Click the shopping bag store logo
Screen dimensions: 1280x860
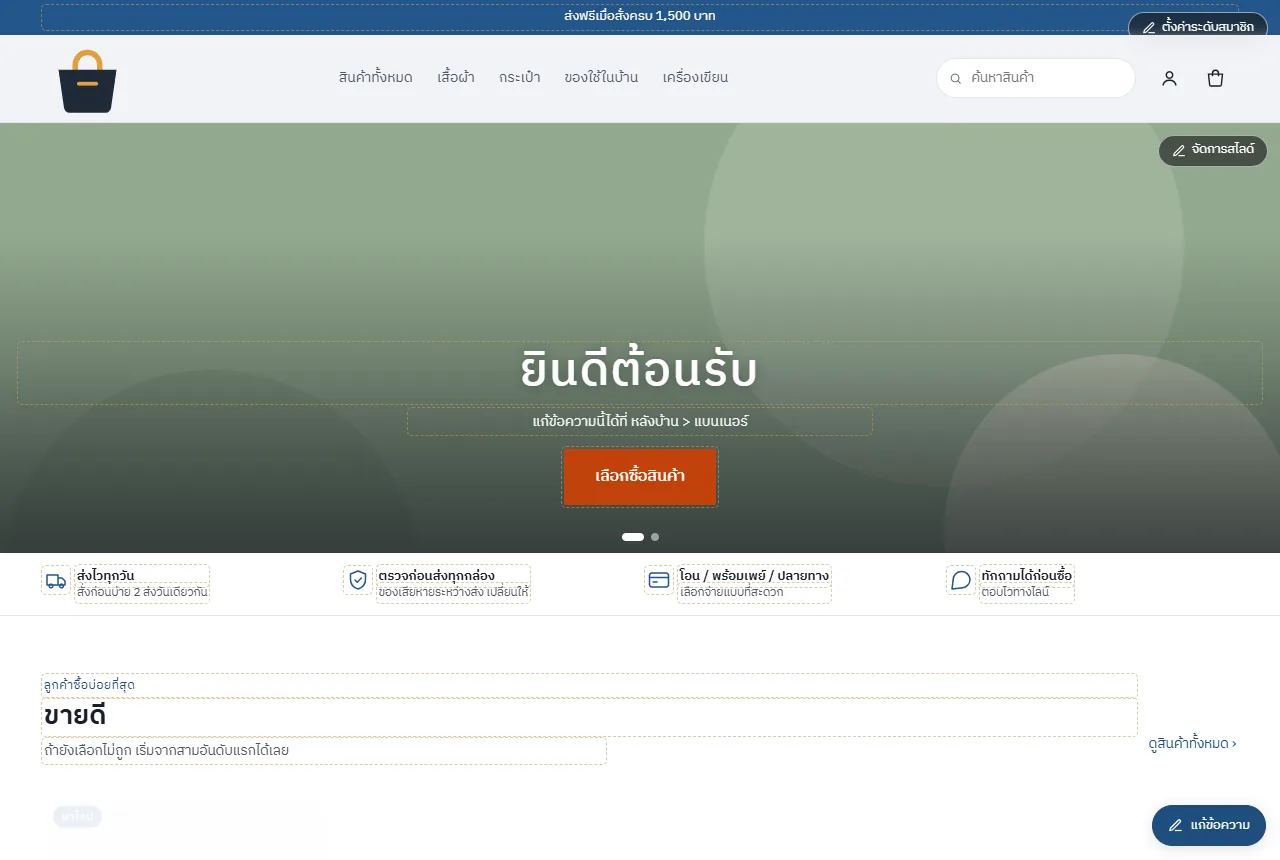click(x=88, y=81)
